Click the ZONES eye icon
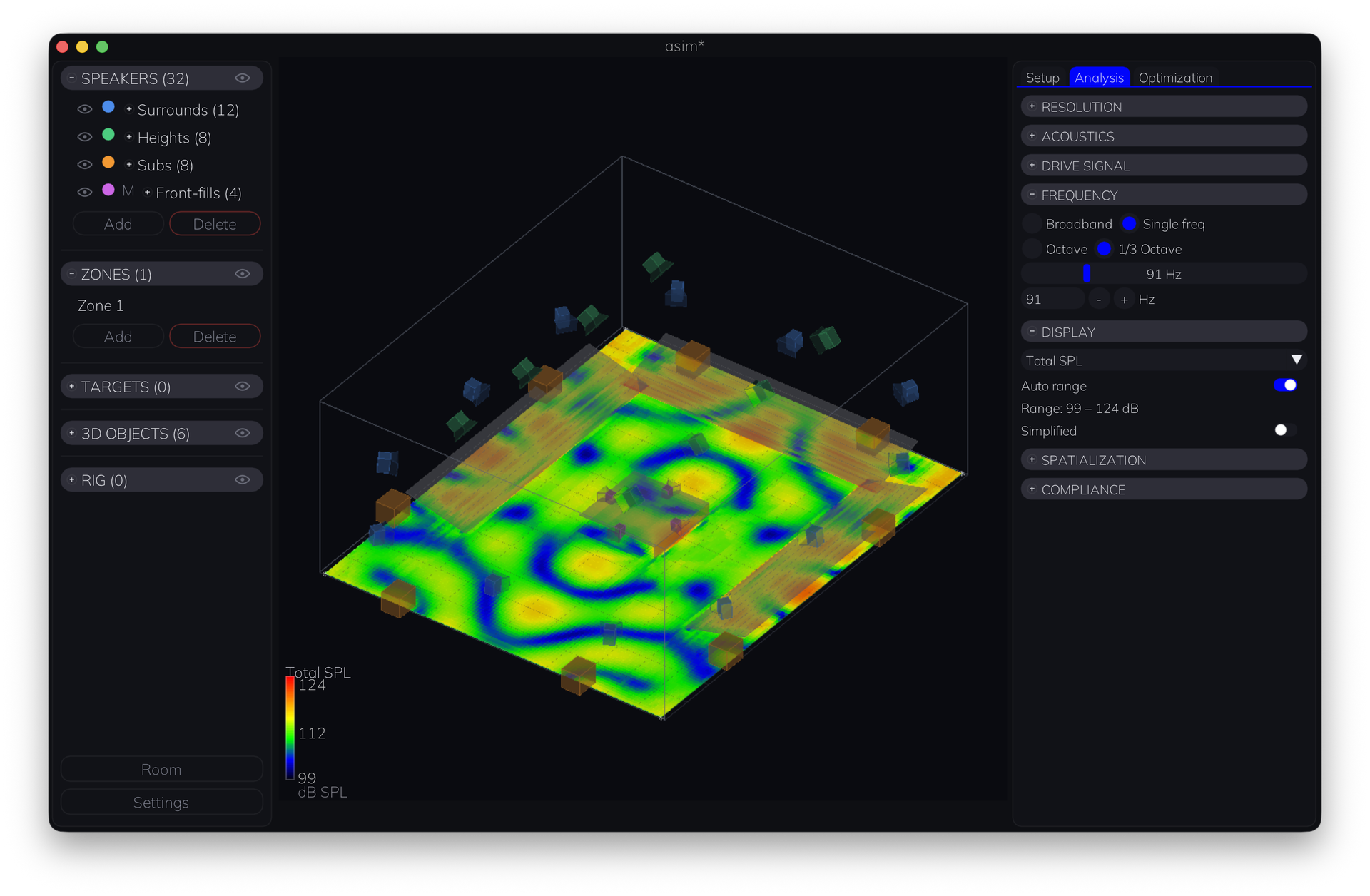This screenshot has height=896, width=1370. (243, 274)
